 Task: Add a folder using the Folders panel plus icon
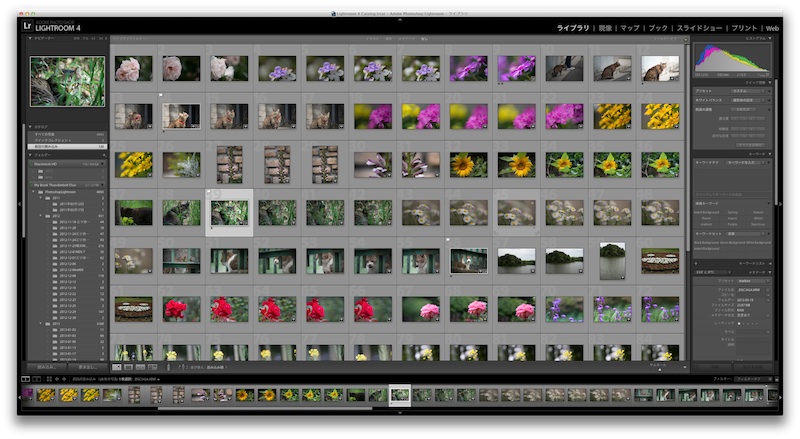coord(105,155)
